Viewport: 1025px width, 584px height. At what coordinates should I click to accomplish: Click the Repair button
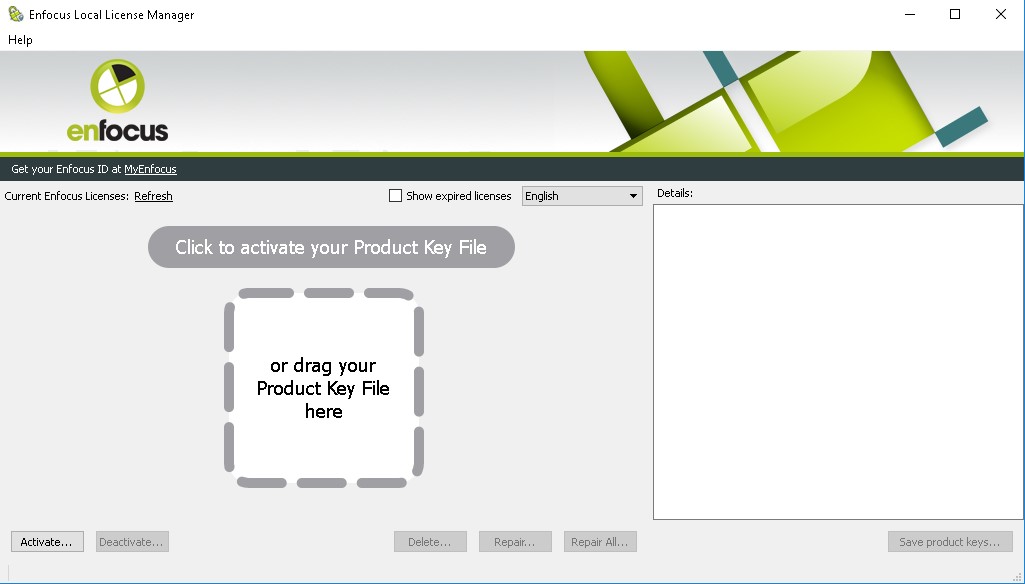tap(515, 541)
